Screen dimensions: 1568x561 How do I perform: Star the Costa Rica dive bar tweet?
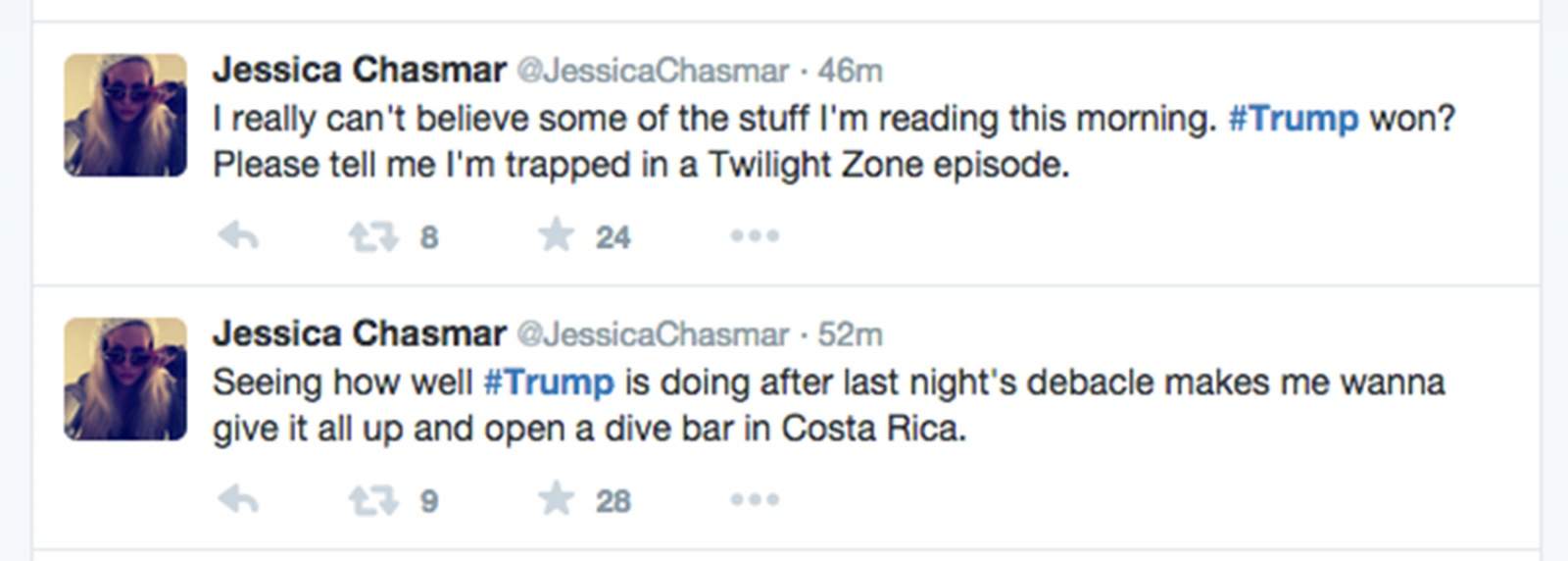556,499
